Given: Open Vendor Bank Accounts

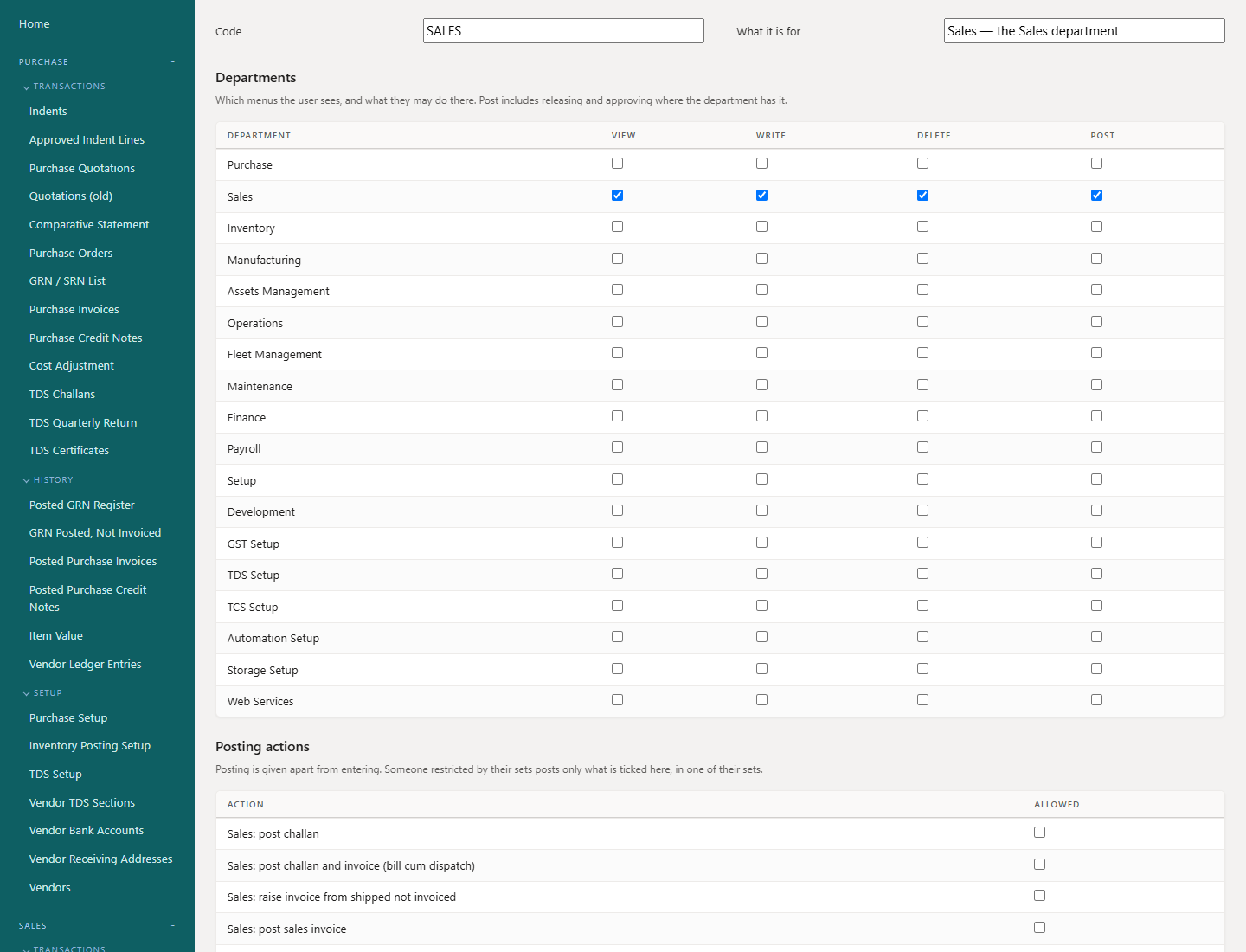Looking at the screenshot, I should coord(87,831).
